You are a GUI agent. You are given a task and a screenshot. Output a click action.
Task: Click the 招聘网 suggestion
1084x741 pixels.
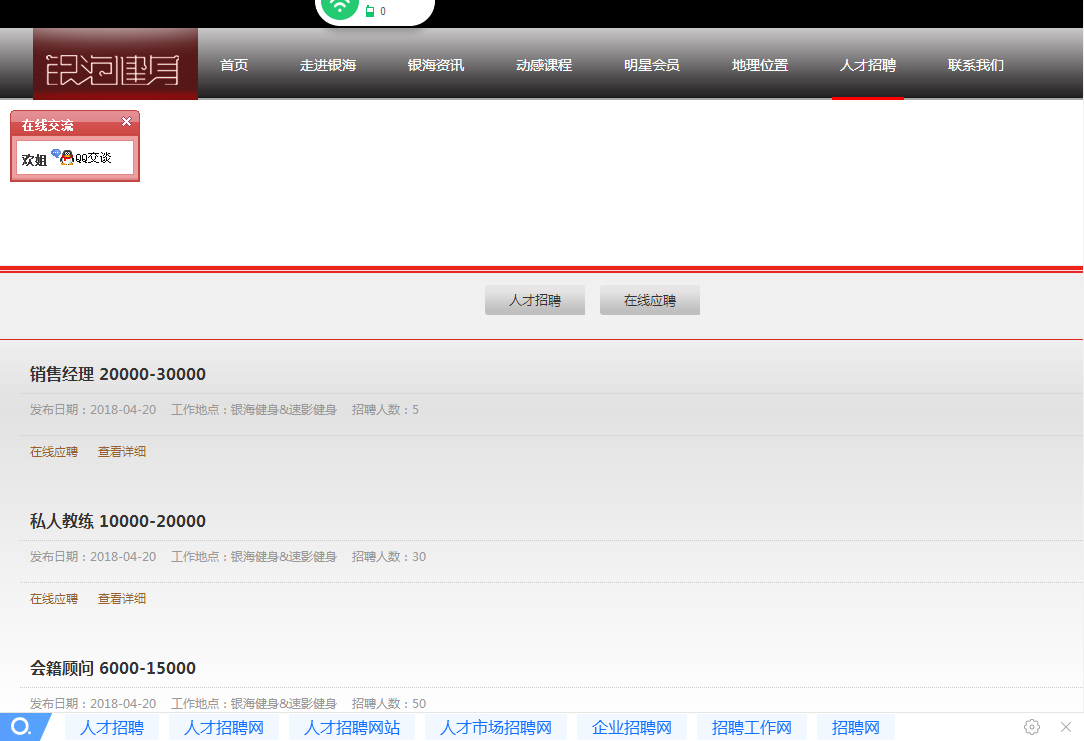click(x=856, y=727)
